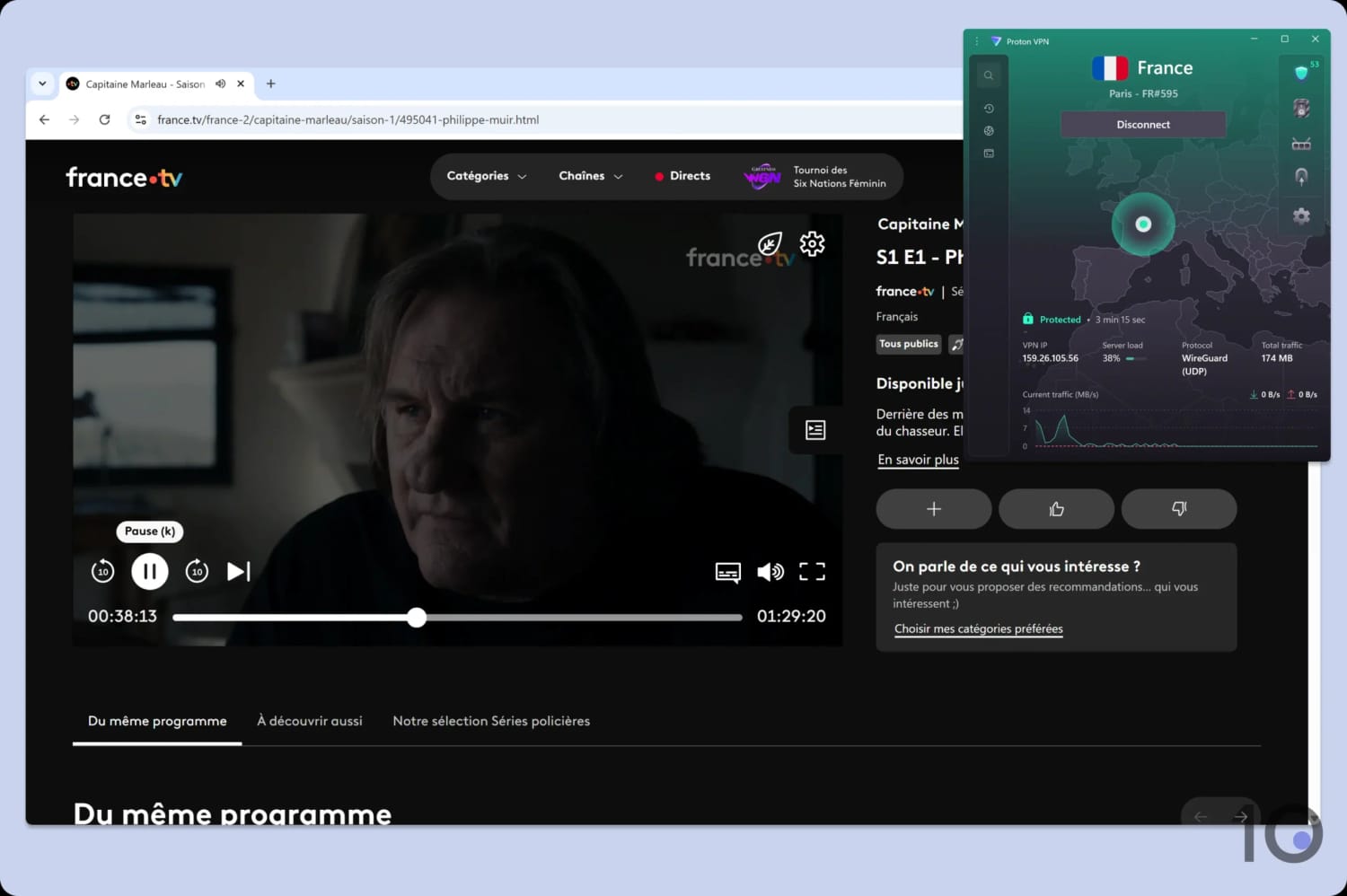Open Proton VPN recents history icon
This screenshot has height=896, width=1347.
(989, 109)
